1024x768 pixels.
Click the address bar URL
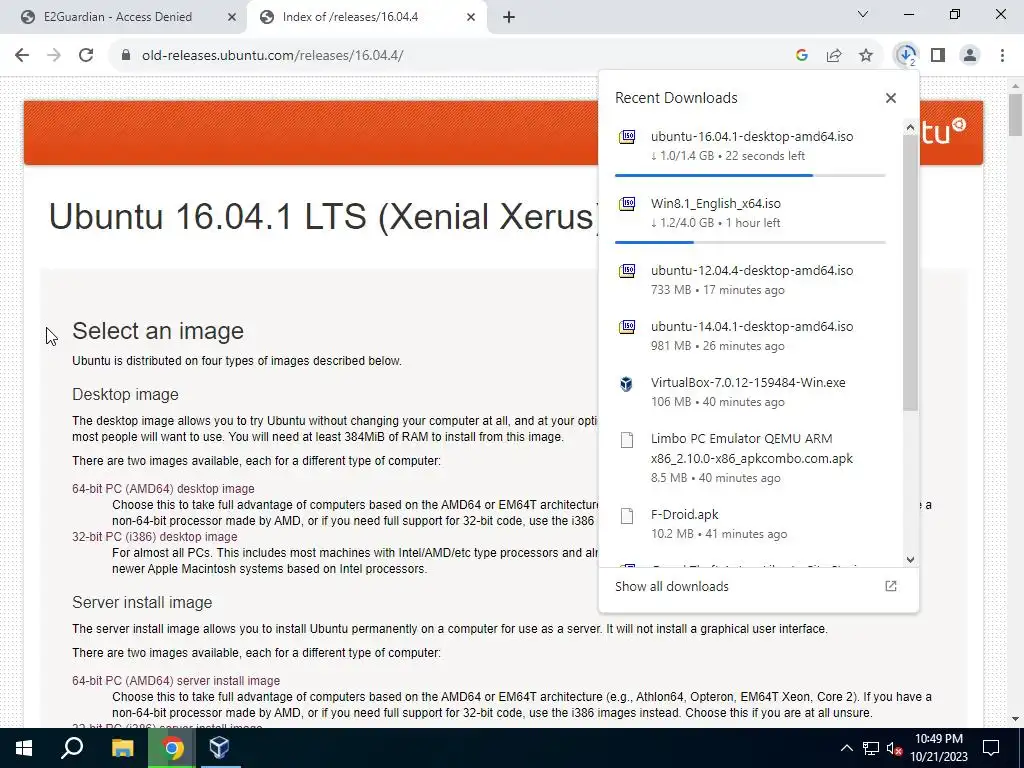tap(272, 56)
